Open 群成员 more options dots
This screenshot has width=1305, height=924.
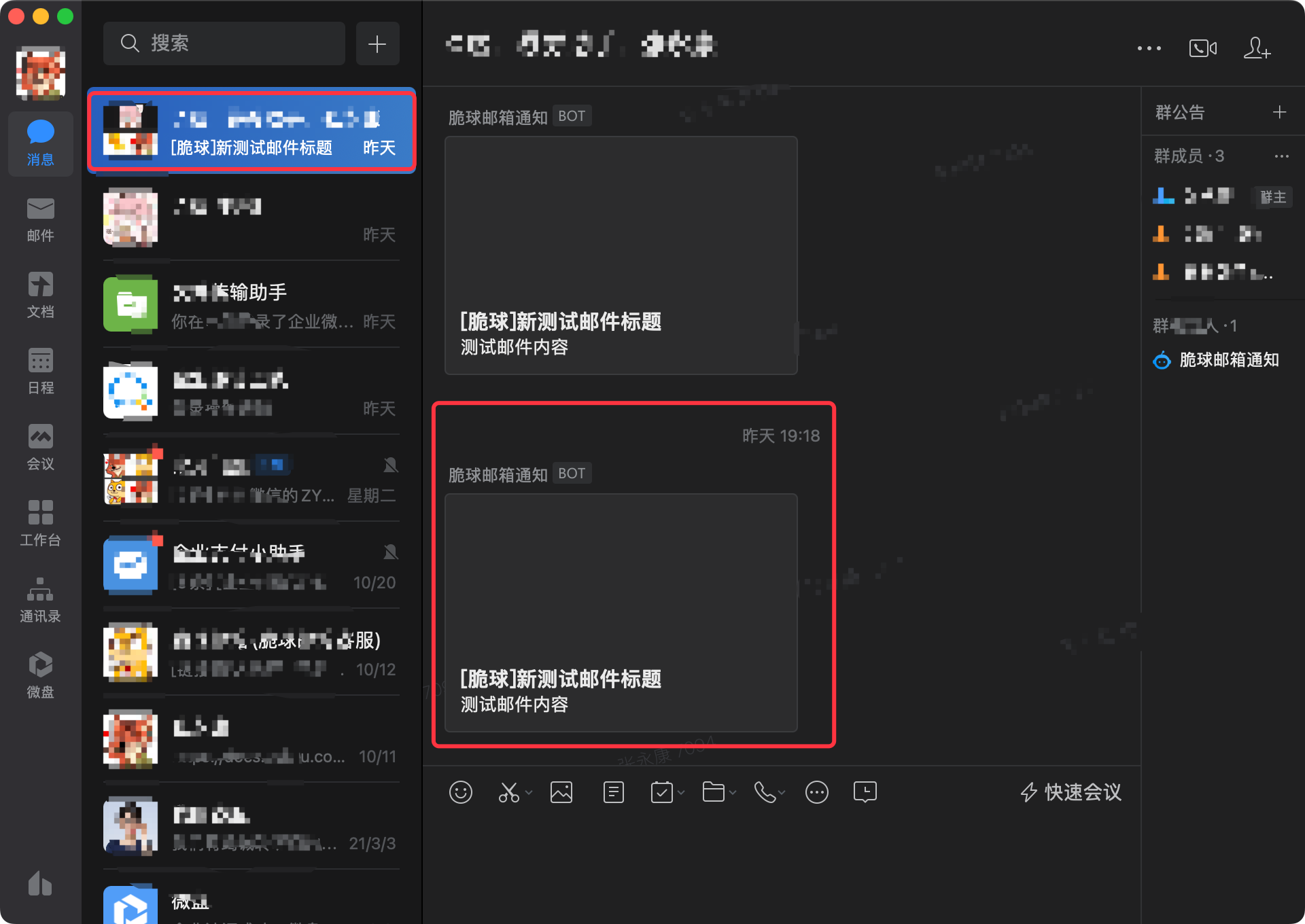pyautogui.click(x=1281, y=156)
